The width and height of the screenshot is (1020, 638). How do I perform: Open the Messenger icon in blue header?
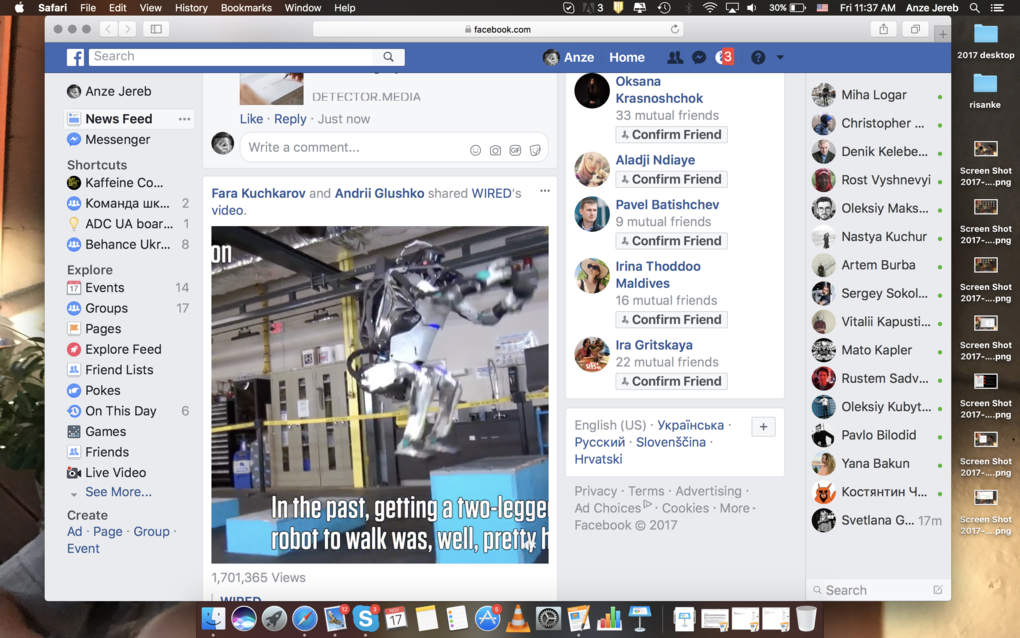pyautogui.click(x=699, y=57)
